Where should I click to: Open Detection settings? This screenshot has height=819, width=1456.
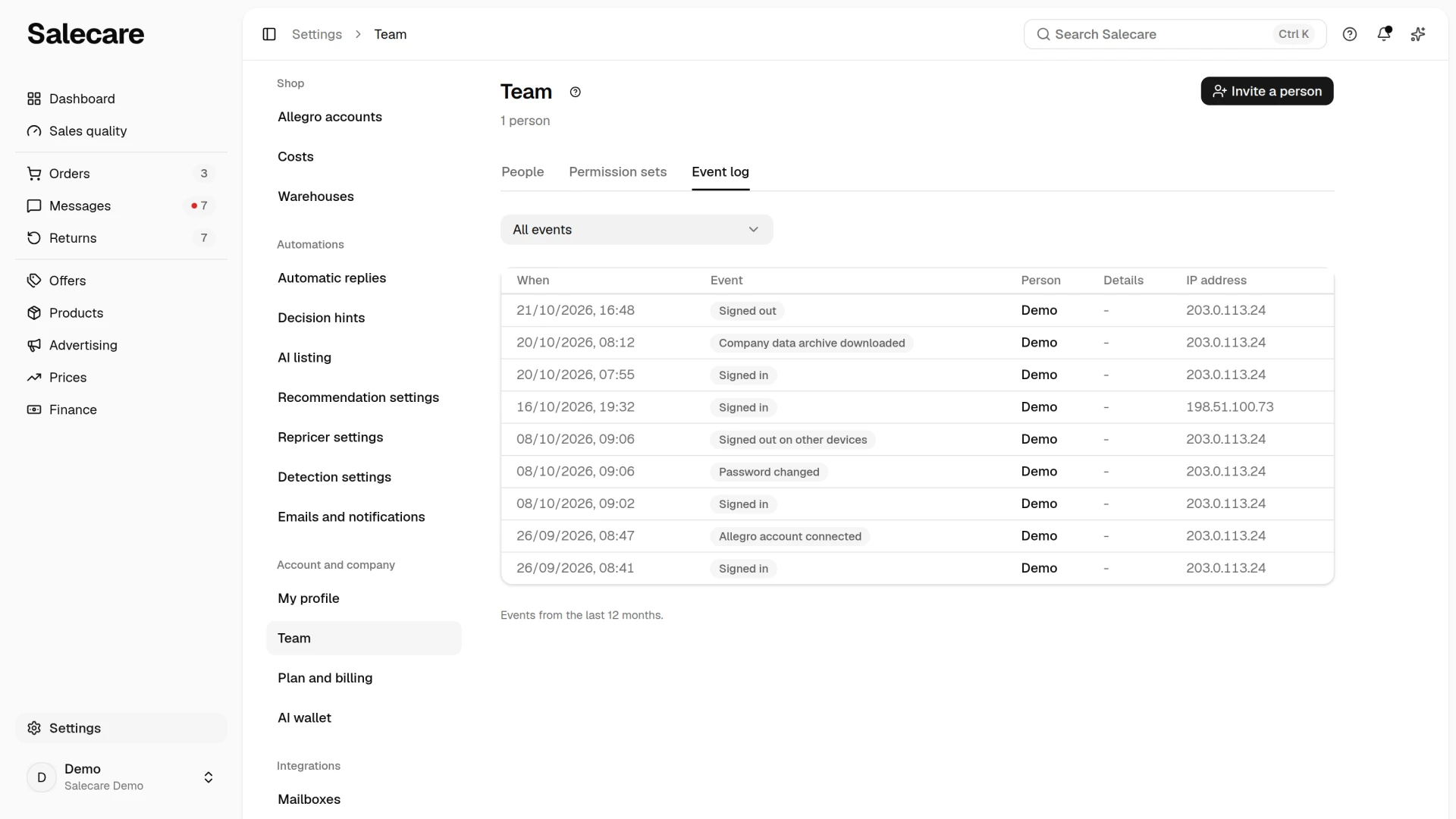364,477
